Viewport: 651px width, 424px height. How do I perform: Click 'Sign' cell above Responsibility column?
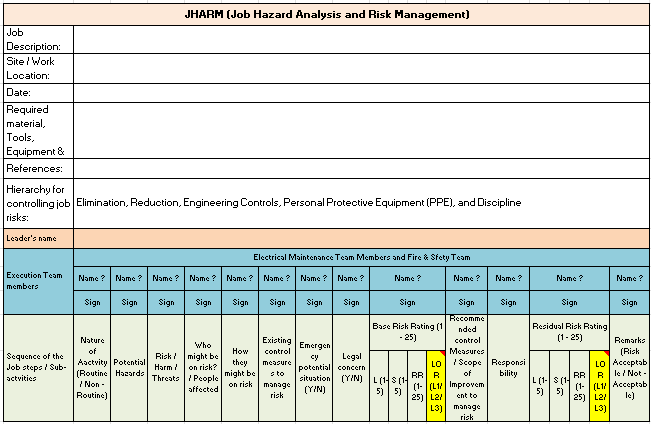(509, 302)
